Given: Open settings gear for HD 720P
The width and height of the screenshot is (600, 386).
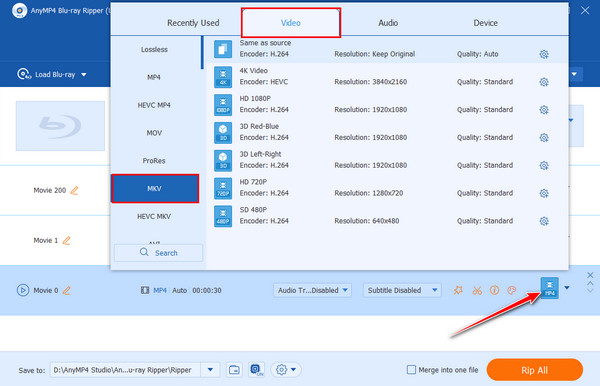Looking at the screenshot, I should [544, 193].
